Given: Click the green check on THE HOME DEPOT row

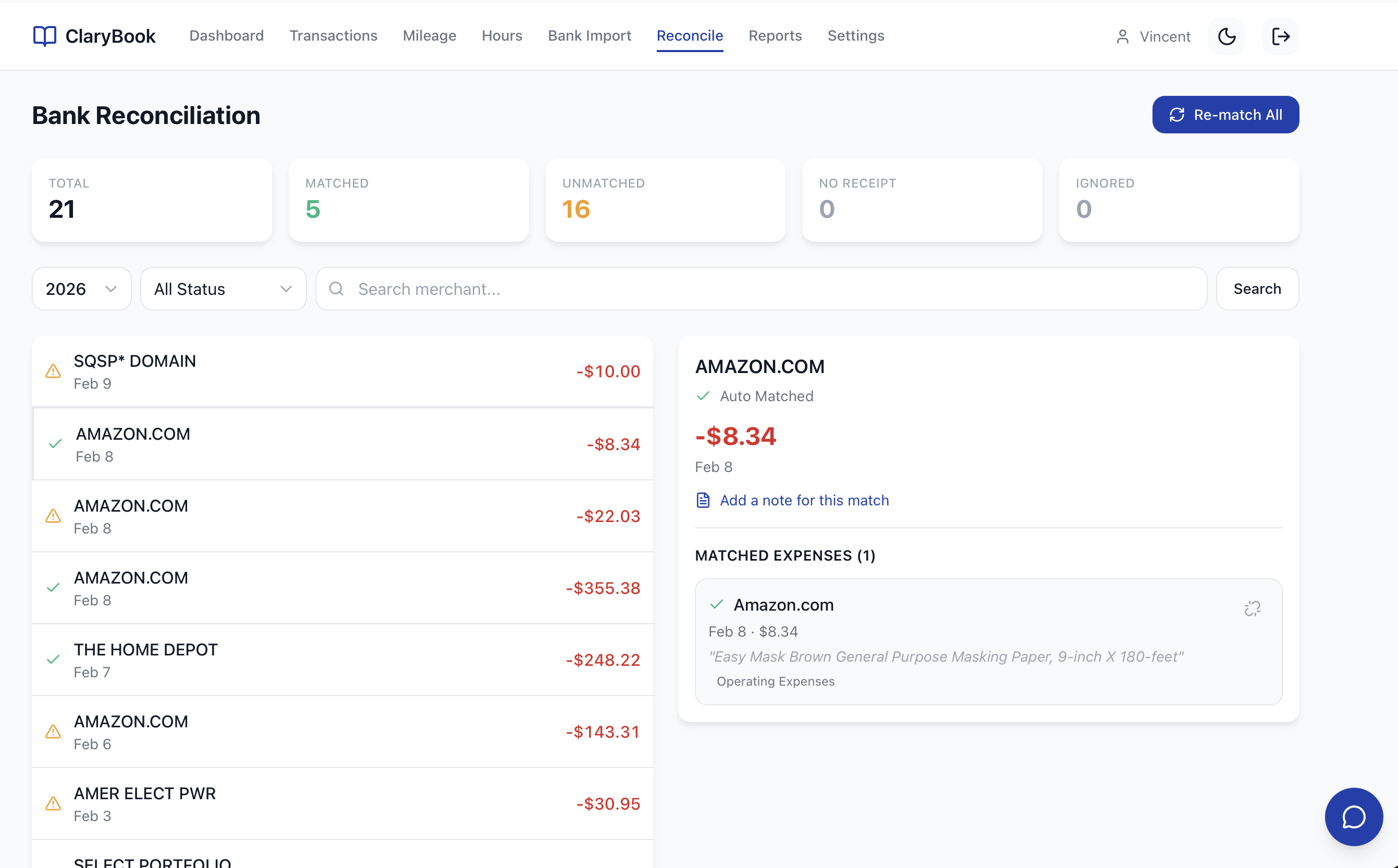Looking at the screenshot, I should pyautogui.click(x=54, y=659).
